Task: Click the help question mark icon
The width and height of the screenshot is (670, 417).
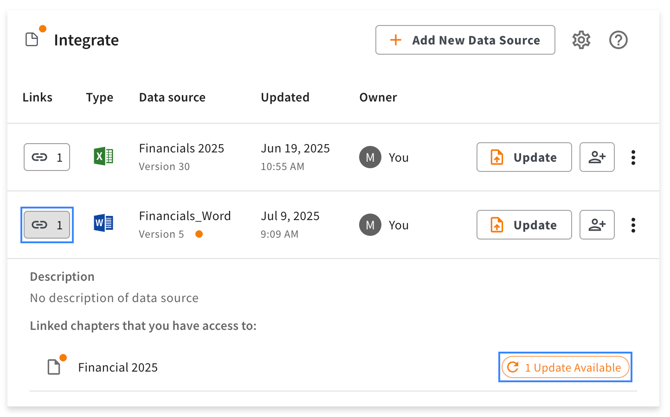Action: (x=618, y=40)
